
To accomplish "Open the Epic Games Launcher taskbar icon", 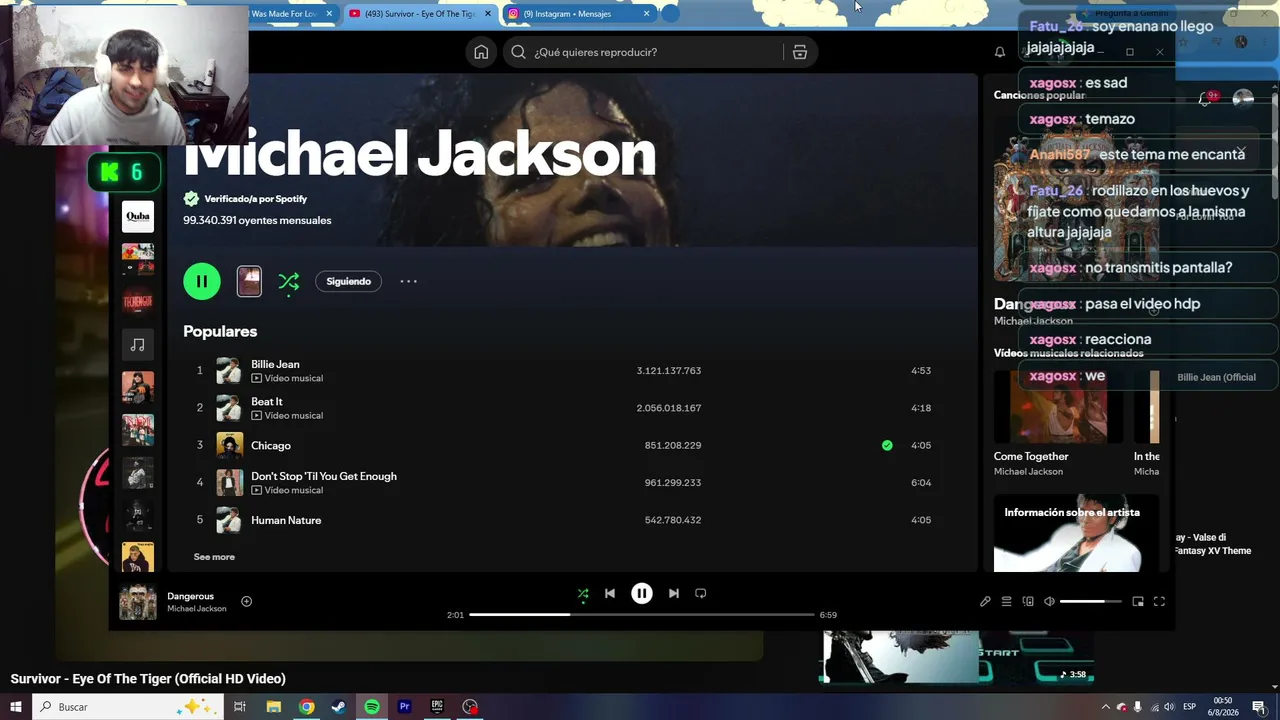I will pos(437,707).
